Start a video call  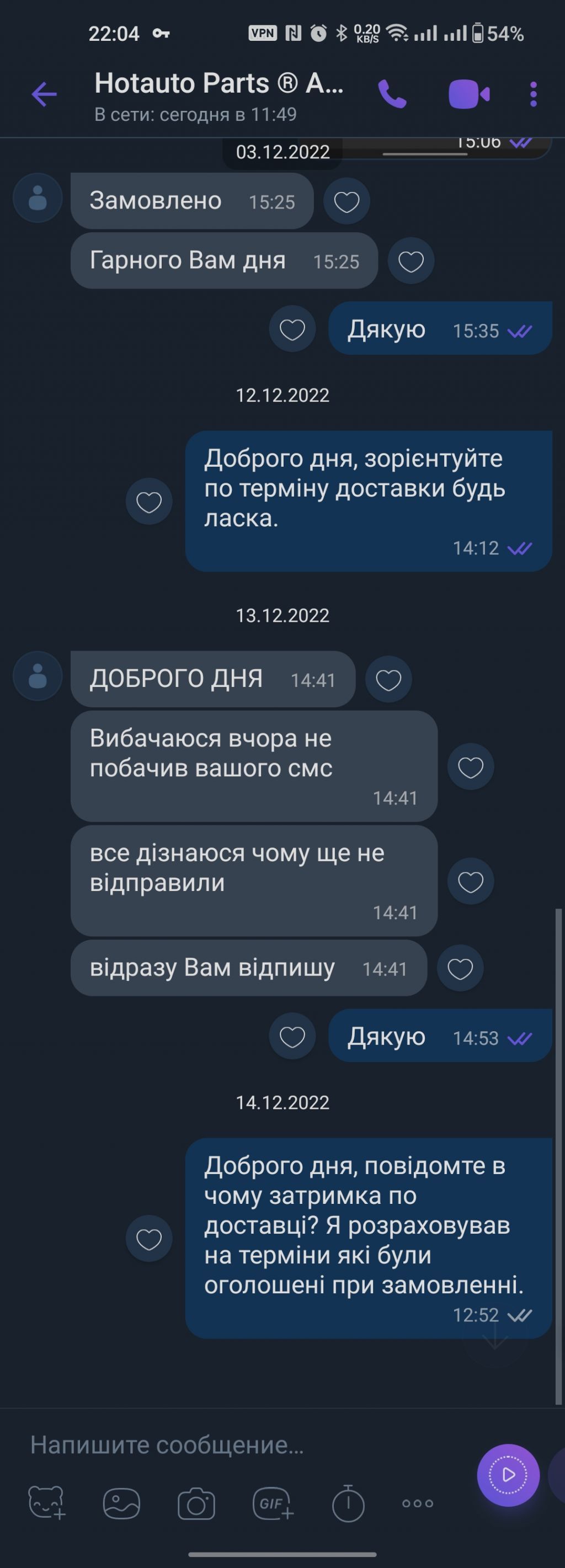[469, 94]
